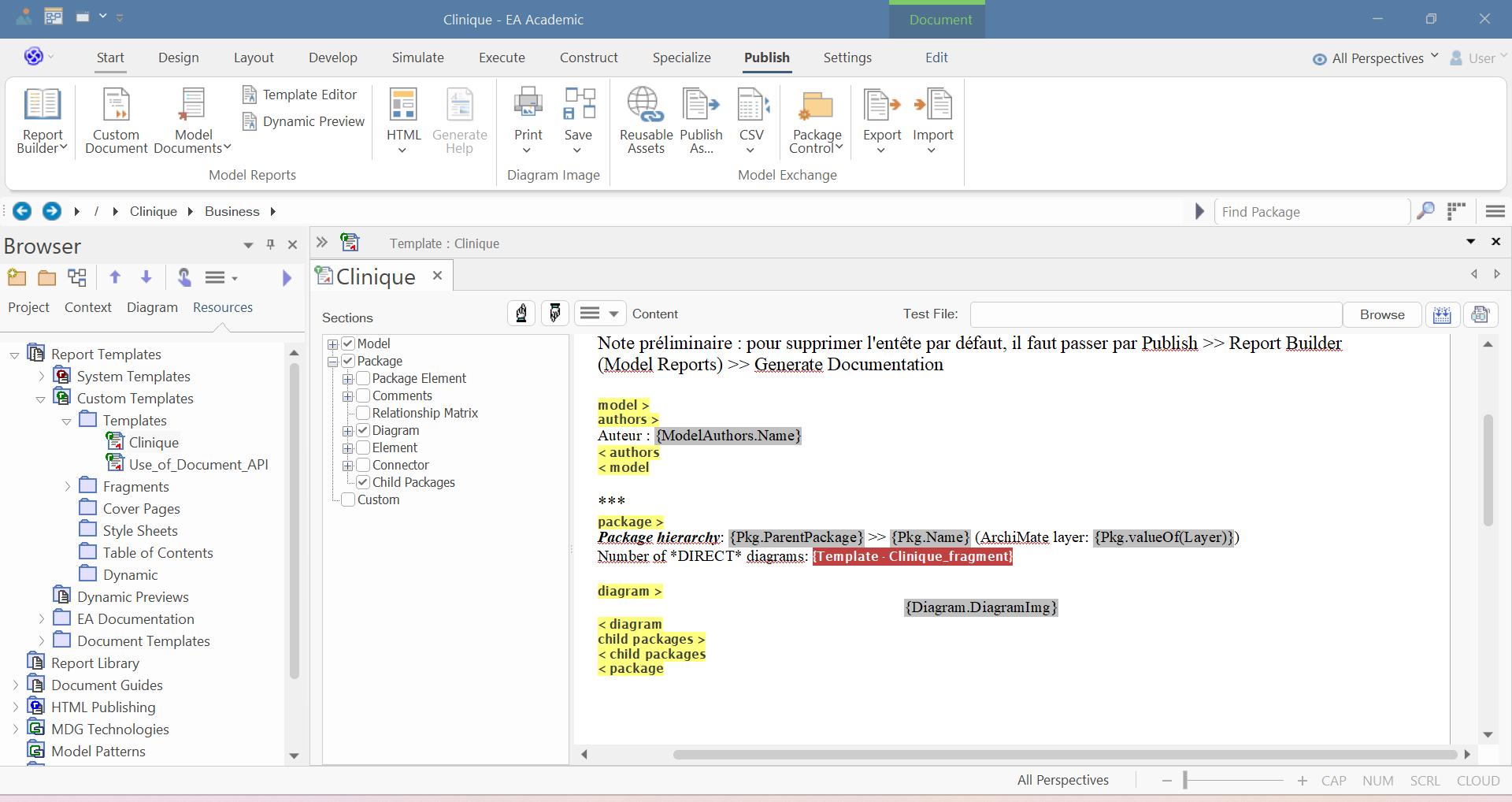This screenshot has height=802, width=1512.
Task: Open the Design ribbon tab
Action: (x=179, y=58)
